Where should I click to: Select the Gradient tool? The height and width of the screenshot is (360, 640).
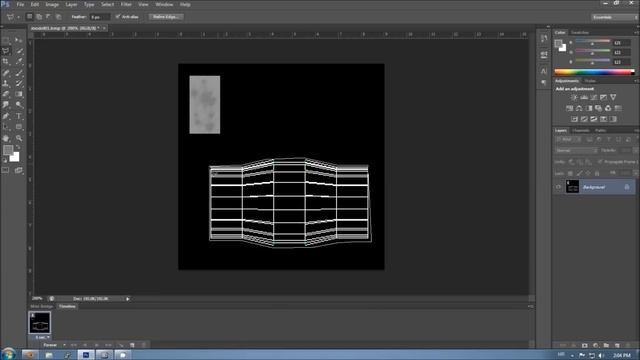pos(19,94)
